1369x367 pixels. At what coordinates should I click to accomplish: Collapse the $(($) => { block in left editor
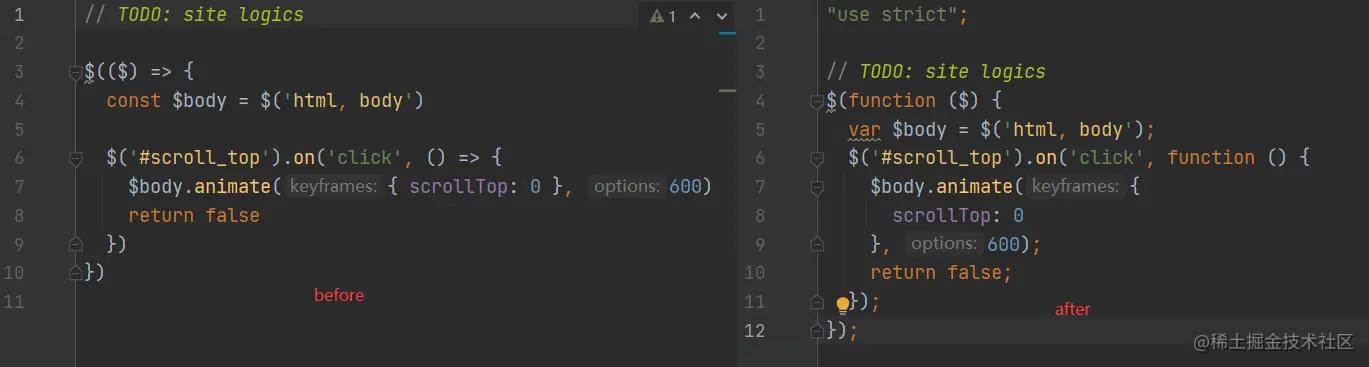click(x=75, y=72)
